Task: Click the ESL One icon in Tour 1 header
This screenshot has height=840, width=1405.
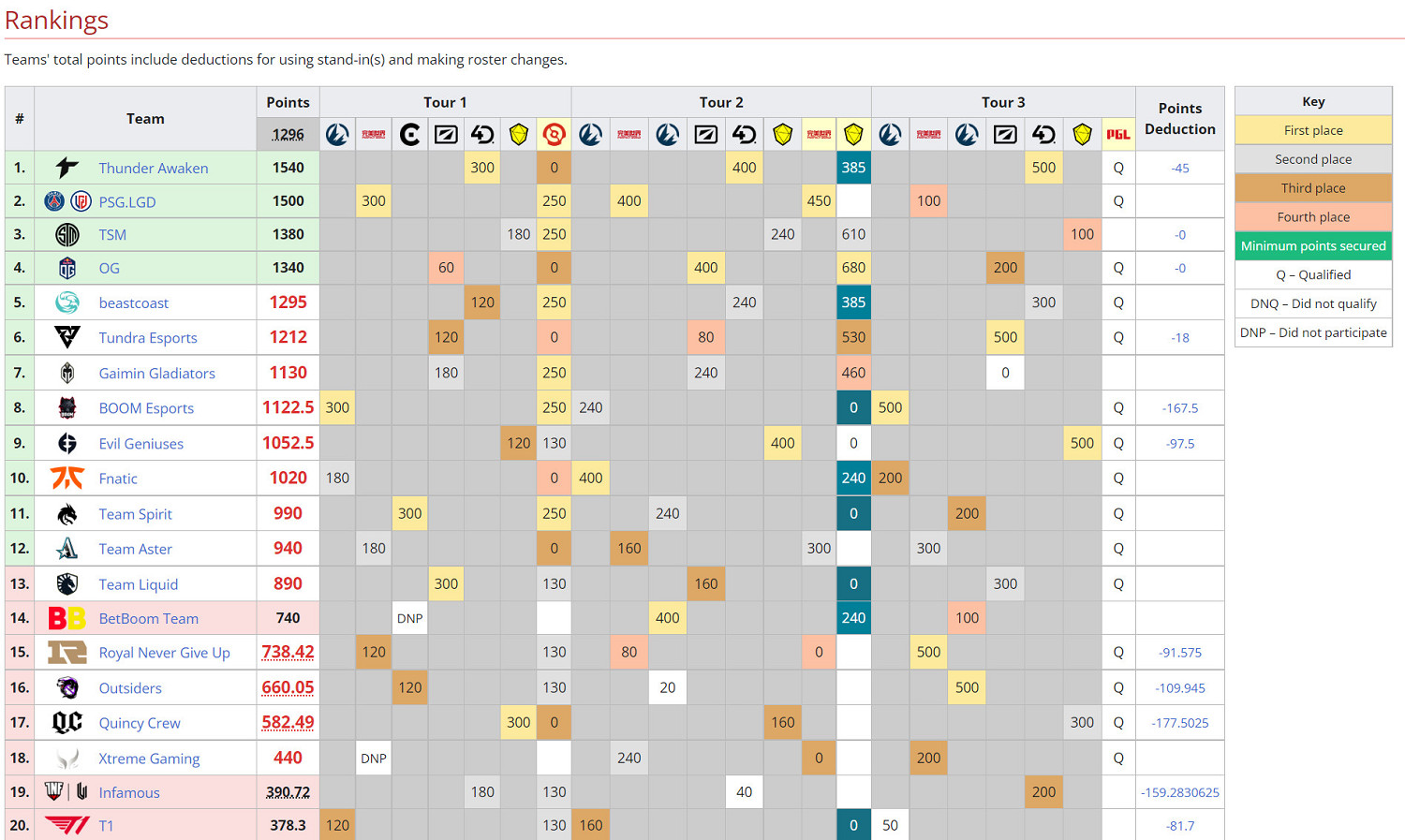Action: tap(337, 133)
